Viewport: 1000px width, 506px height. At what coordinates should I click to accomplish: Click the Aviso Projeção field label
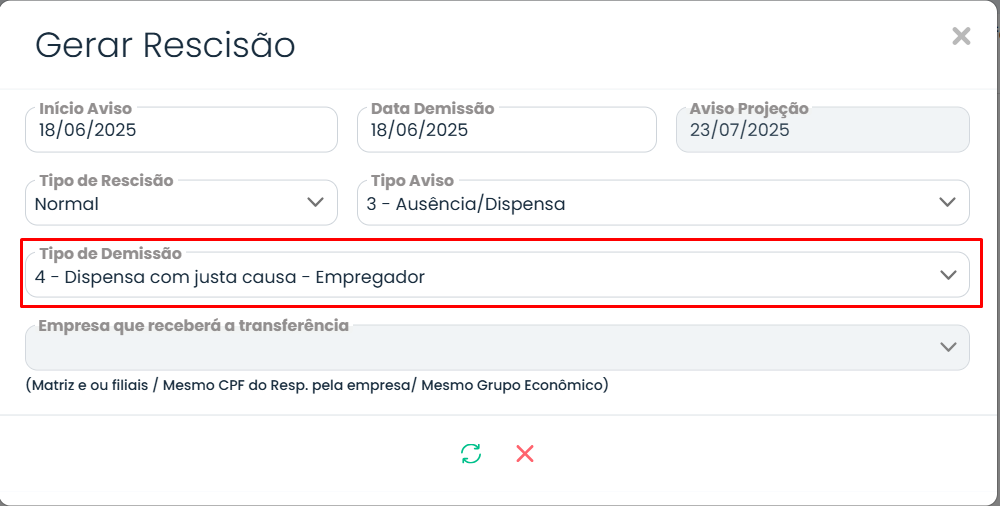click(x=749, y=108)
